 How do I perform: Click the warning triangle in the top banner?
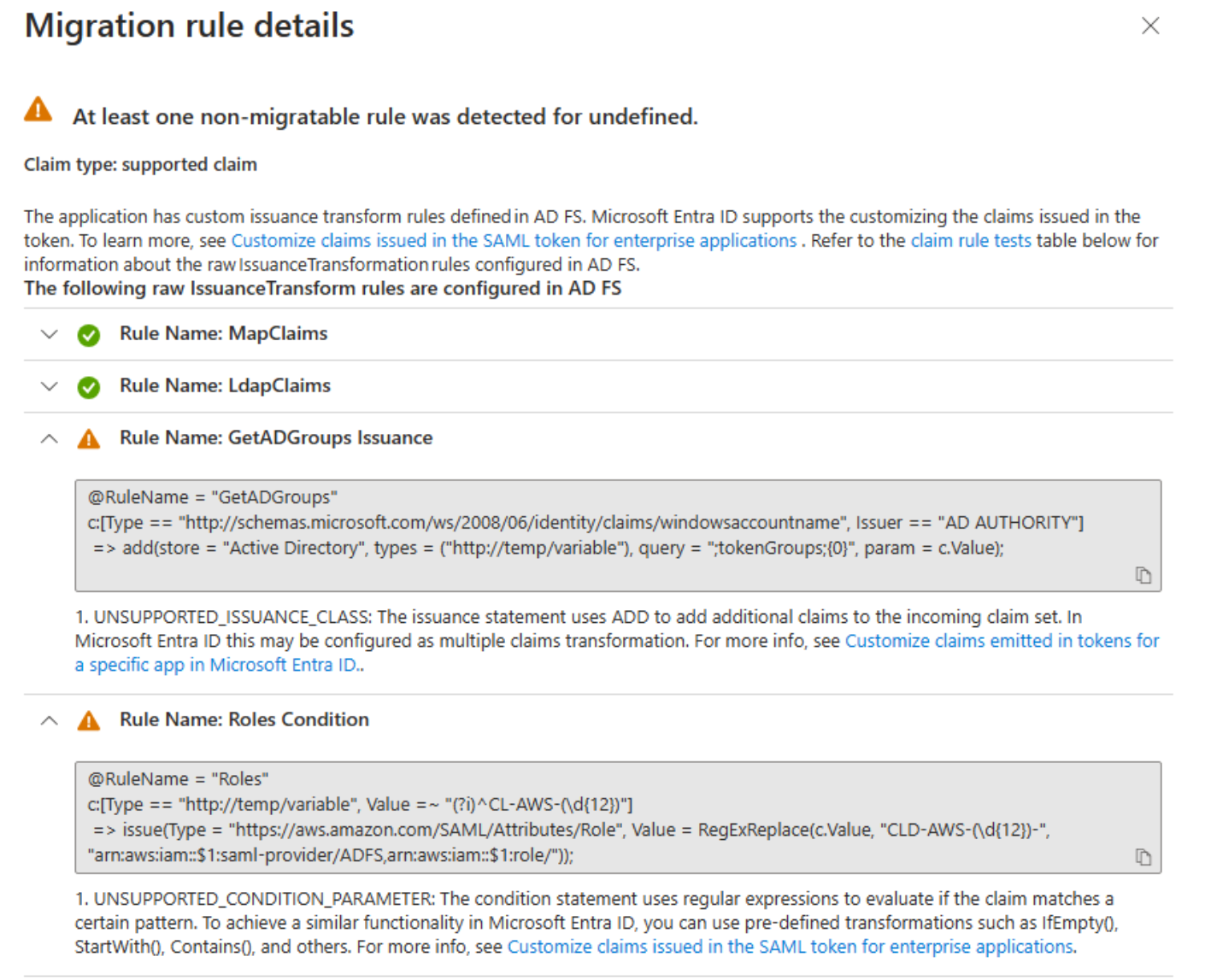38,110
